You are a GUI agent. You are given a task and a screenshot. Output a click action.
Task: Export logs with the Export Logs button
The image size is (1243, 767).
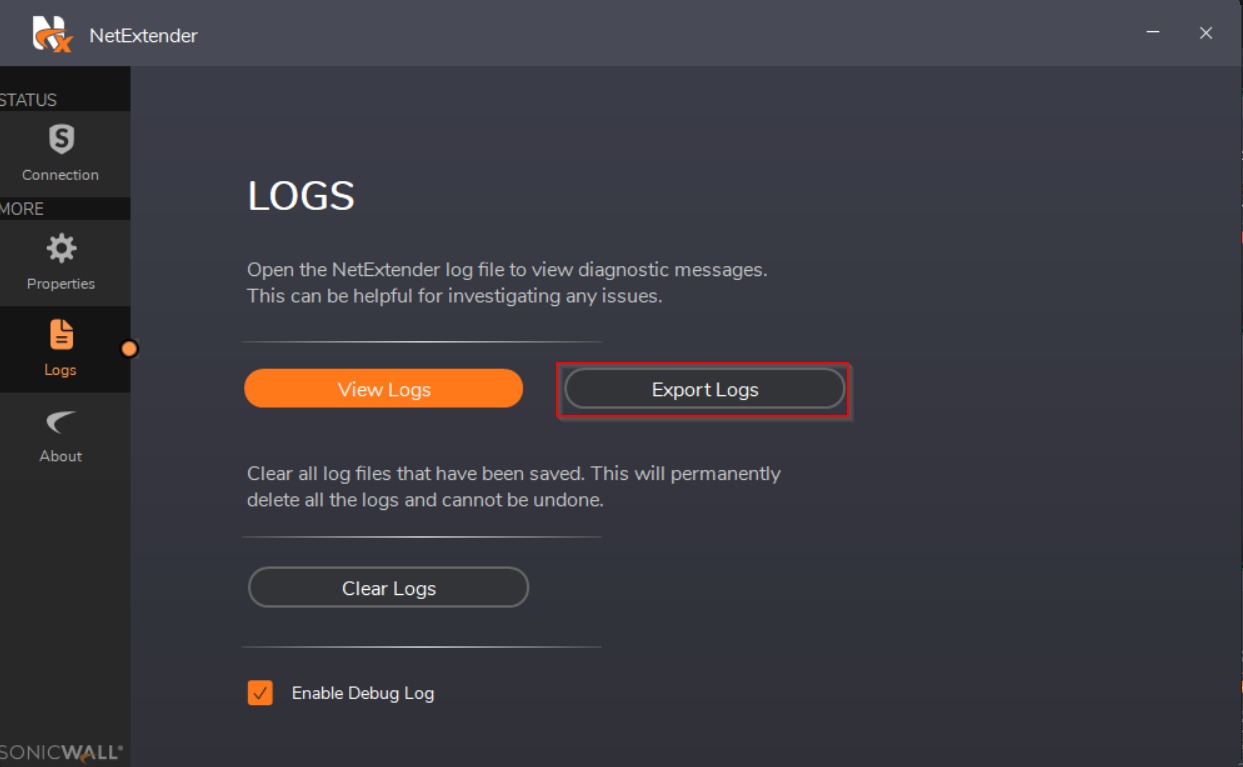point(704,390)
